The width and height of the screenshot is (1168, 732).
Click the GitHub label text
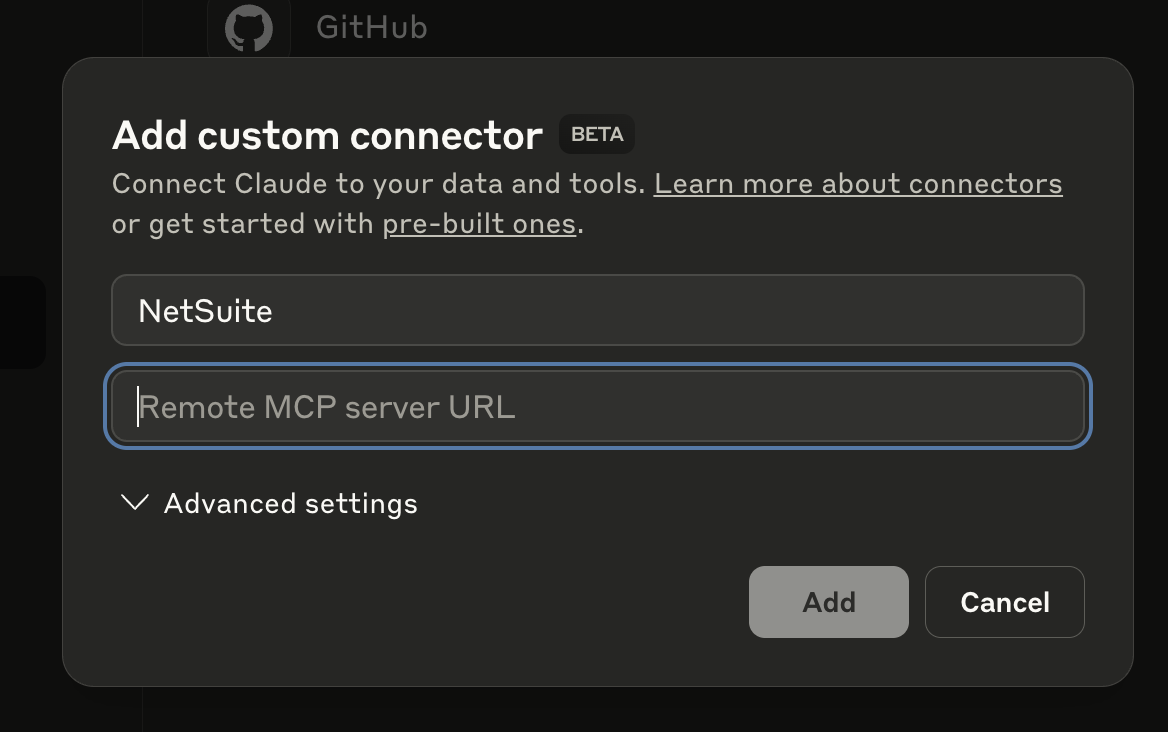click(x=371, y=27)
